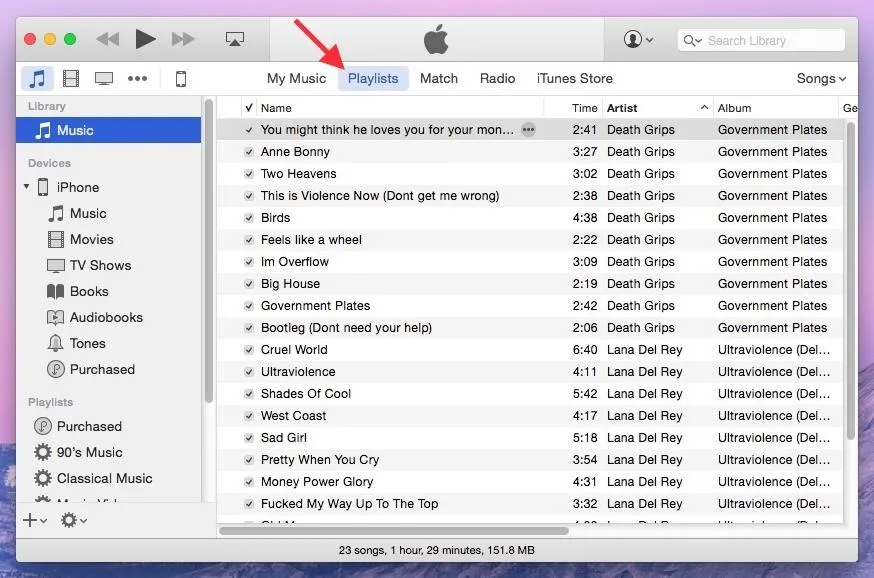Open the Songs view dropdown
The width and height of the screenshot is (874, 578).
(x=821, y=79)
